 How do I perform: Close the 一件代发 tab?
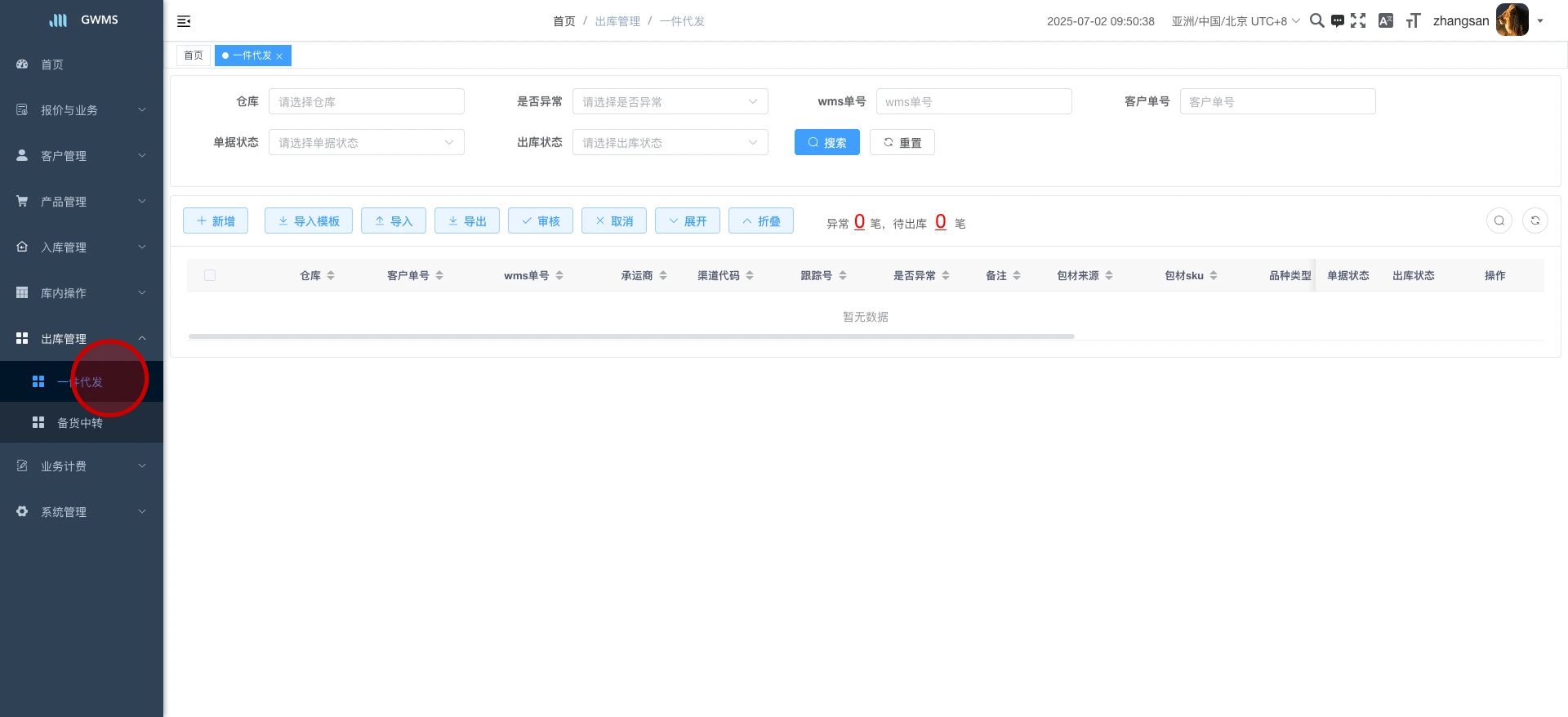pos(279,56)
